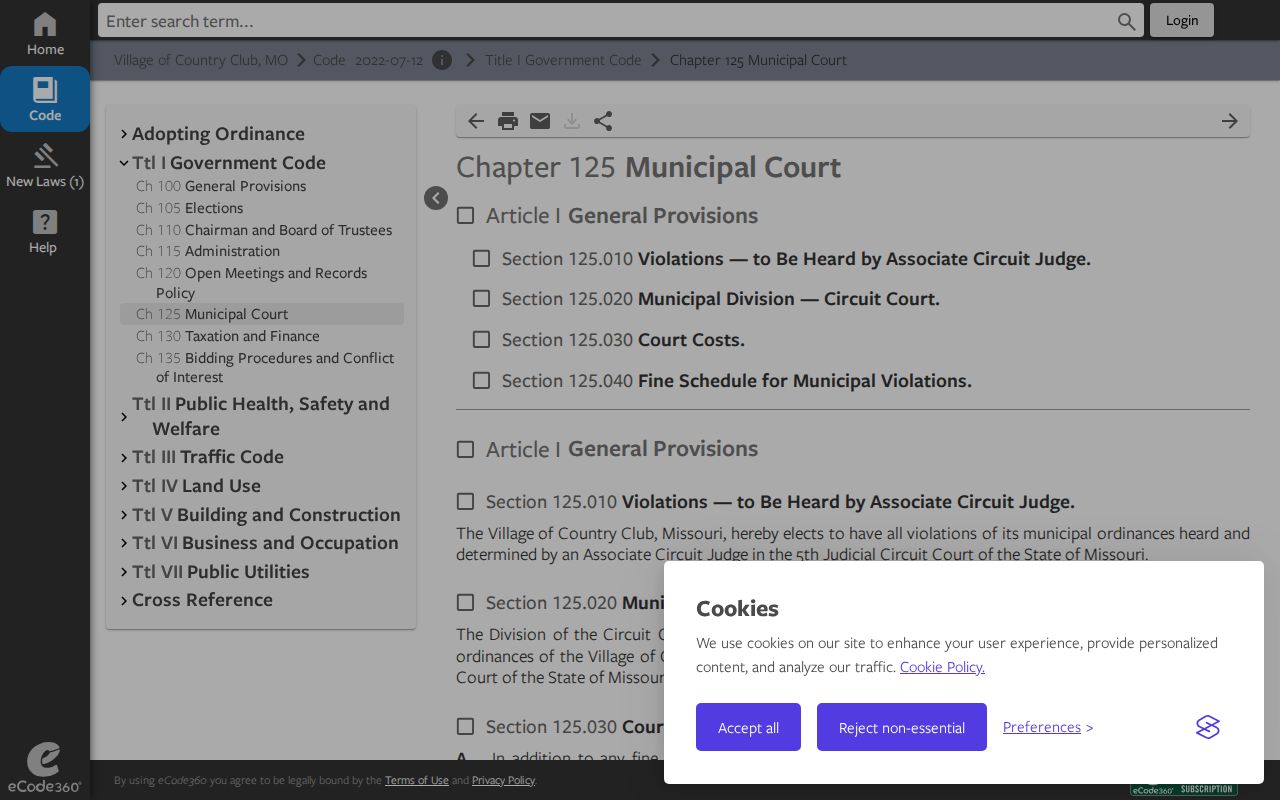Screen dimensions: 1280x800
Task: Check the first Article I General Provisions box
Action: point(465,215)
